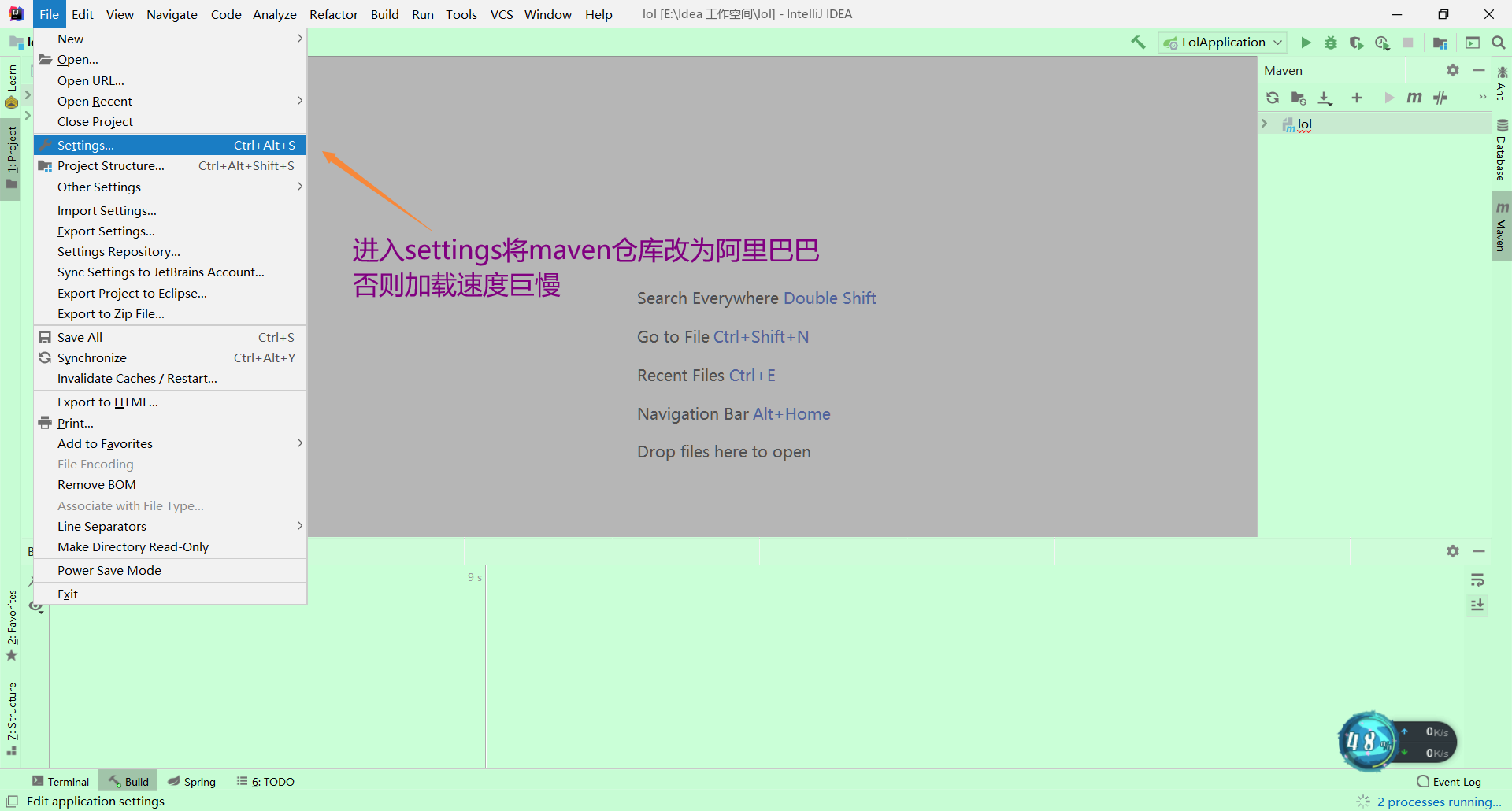Image resolution: width=1512 pixels, height=811 pixels.
Task: Toggle soft-wrap in Build output
Action: (x=1477, y=580)
